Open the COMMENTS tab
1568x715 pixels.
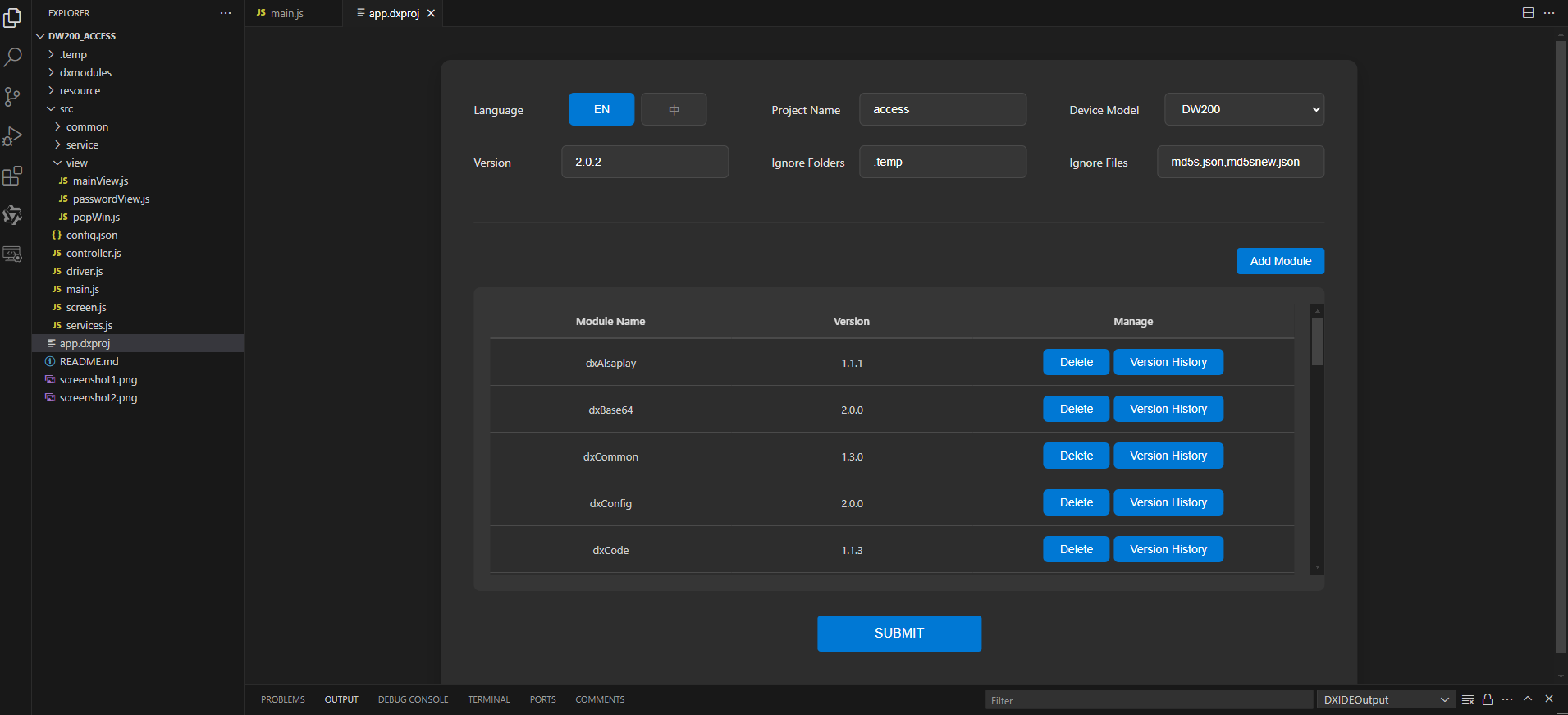600,699
